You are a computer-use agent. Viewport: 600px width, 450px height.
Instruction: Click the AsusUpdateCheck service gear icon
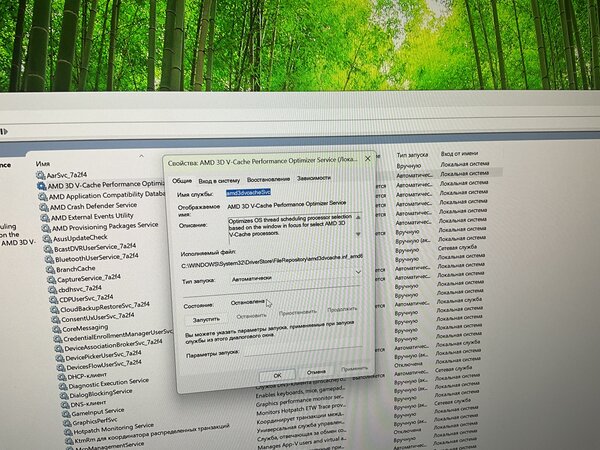click(47, 239)
